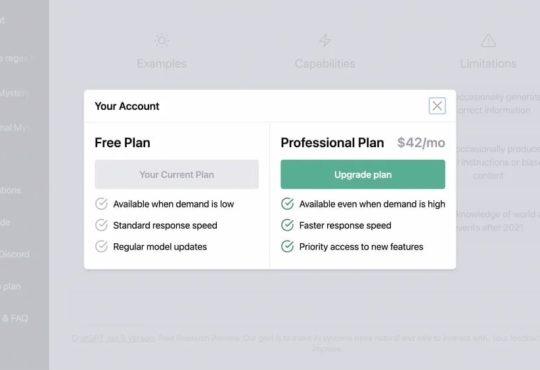
Task: Click green checkmark beside Available even when demand is high
Action: click(x=287, y=204)
